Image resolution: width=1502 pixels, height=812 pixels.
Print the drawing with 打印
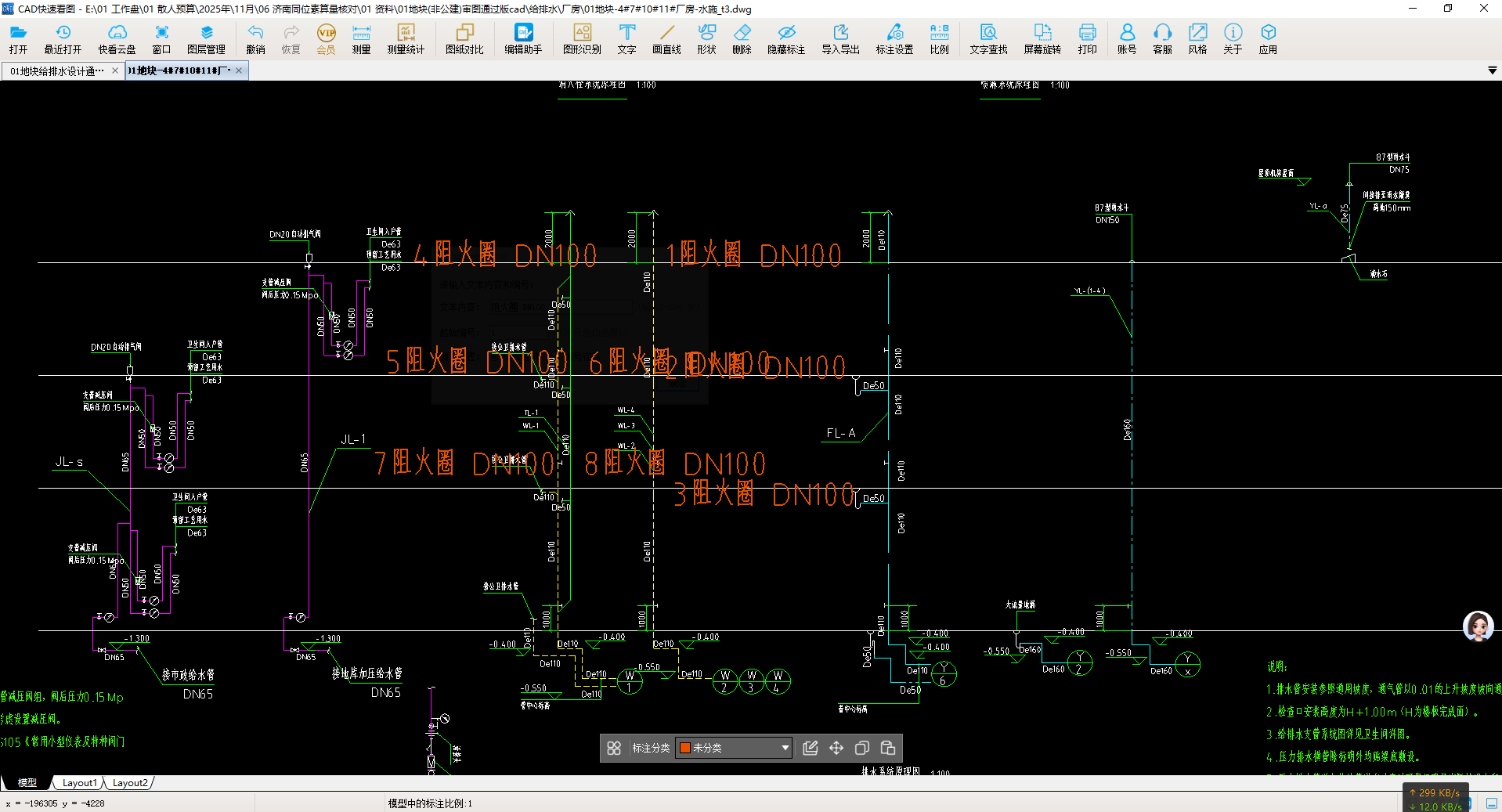[1087, 38]
